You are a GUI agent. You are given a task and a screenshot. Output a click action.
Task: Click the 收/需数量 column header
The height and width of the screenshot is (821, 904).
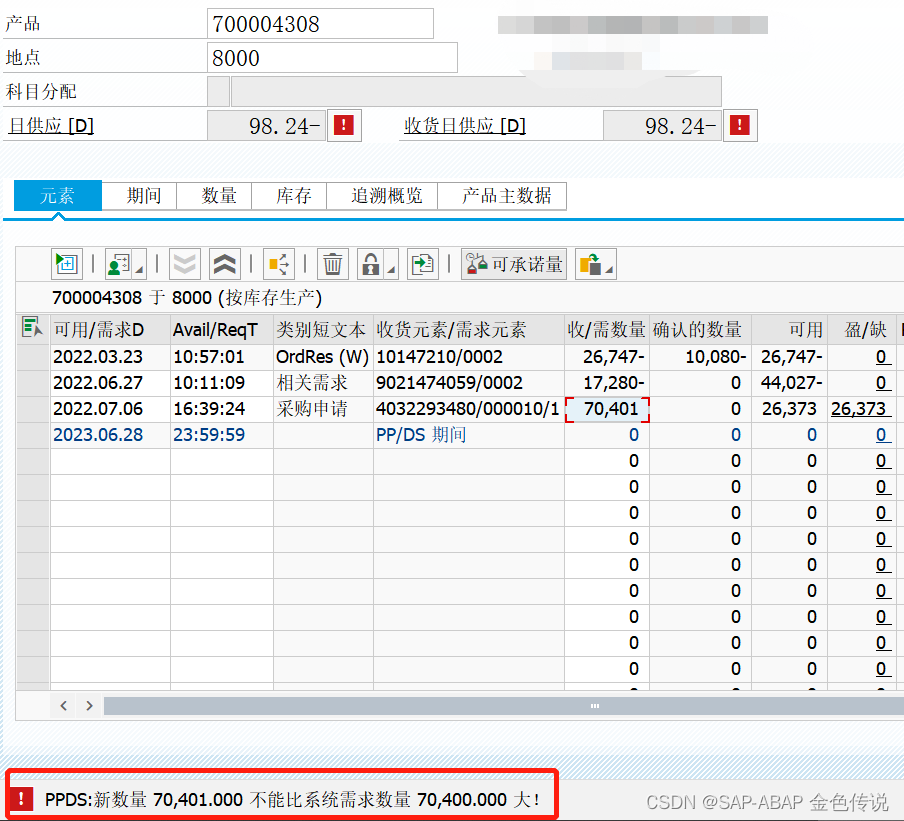(607, 329)
